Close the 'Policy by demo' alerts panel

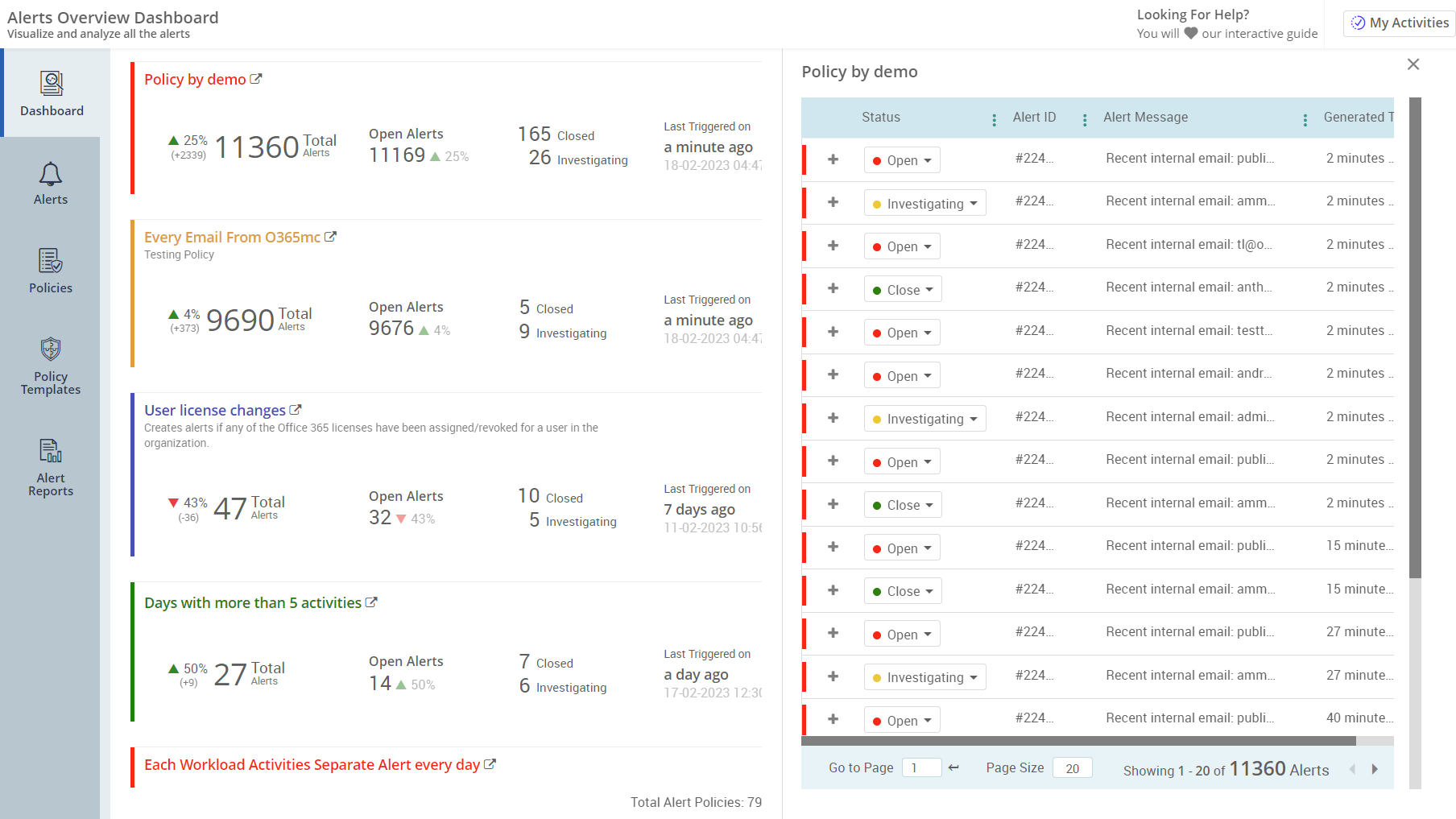tap(1413, 64)
